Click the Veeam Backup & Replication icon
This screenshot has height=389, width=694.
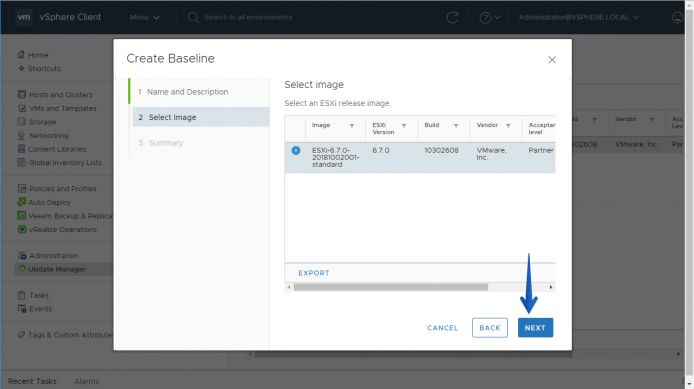coord(21,216)
